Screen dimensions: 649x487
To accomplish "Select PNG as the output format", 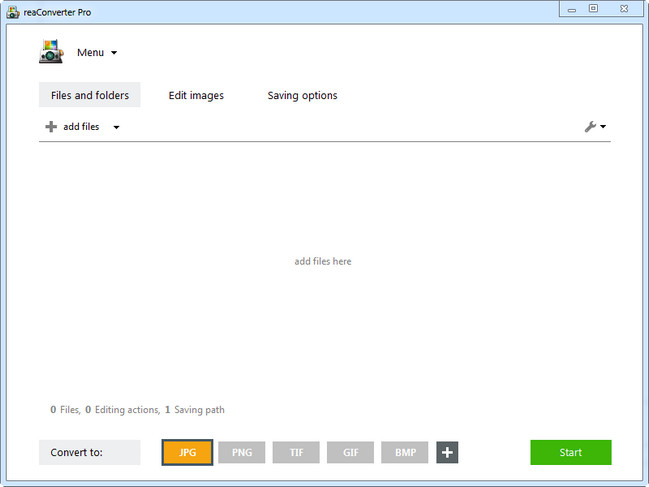I will (242, 452).
